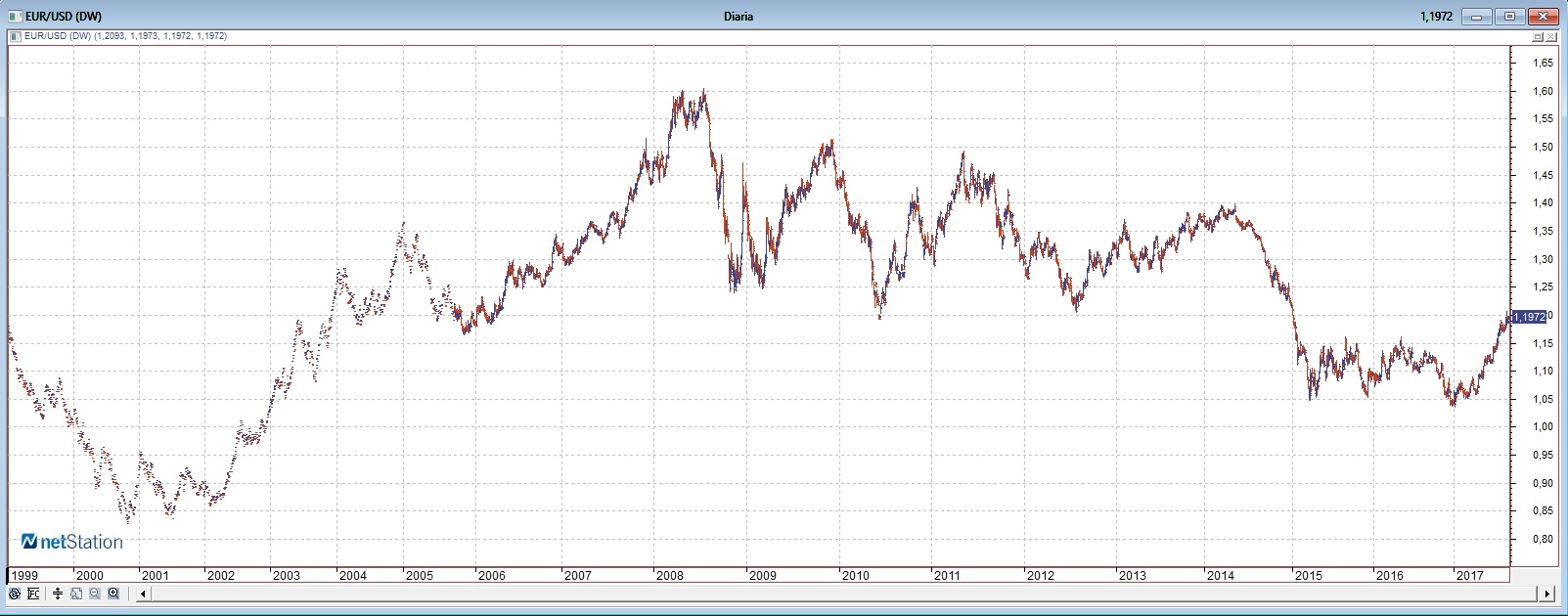
Task: Click the window icon beside EUR/USD (DW) title
Action: (x=14, y=17)
